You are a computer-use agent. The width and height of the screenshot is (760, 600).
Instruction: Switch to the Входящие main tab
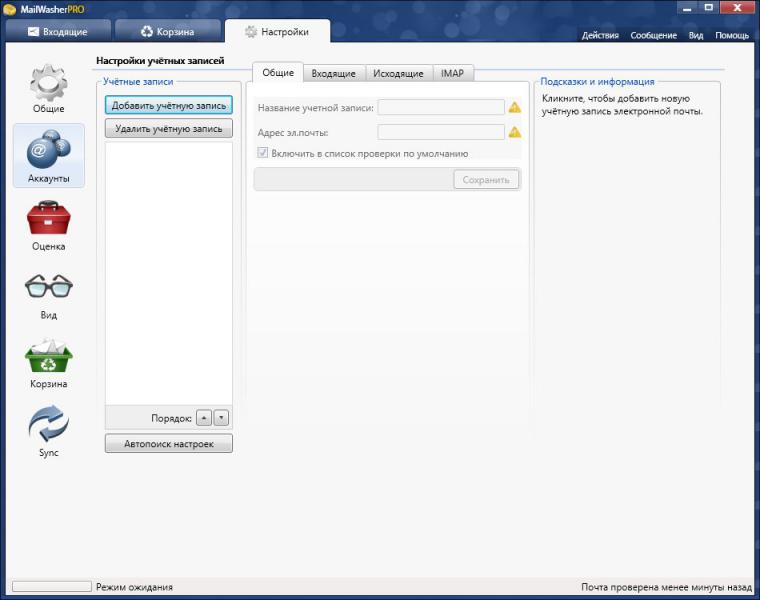click(58, 32)
